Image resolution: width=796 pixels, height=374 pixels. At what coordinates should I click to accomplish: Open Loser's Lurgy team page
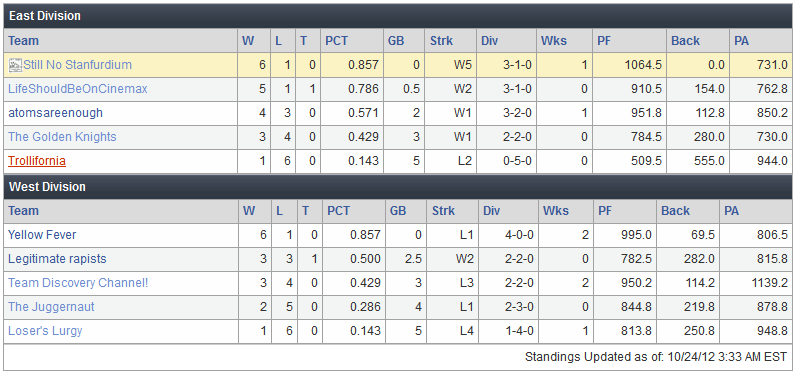[45, 331]
